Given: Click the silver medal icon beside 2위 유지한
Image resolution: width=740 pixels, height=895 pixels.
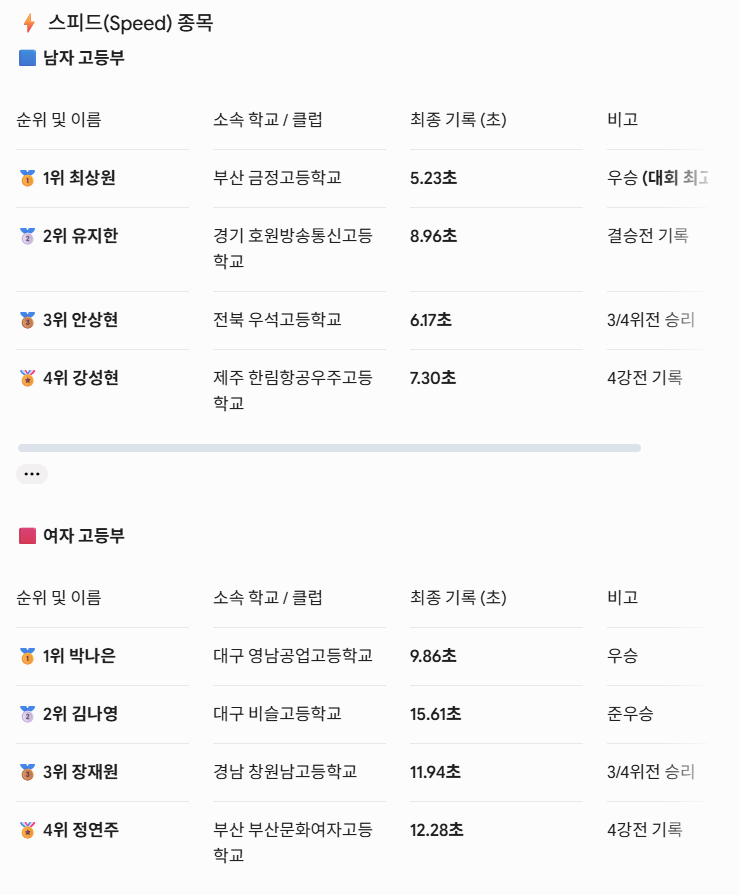Looking at the screenshot, I should pyautogui.click(x=27, y=236).
